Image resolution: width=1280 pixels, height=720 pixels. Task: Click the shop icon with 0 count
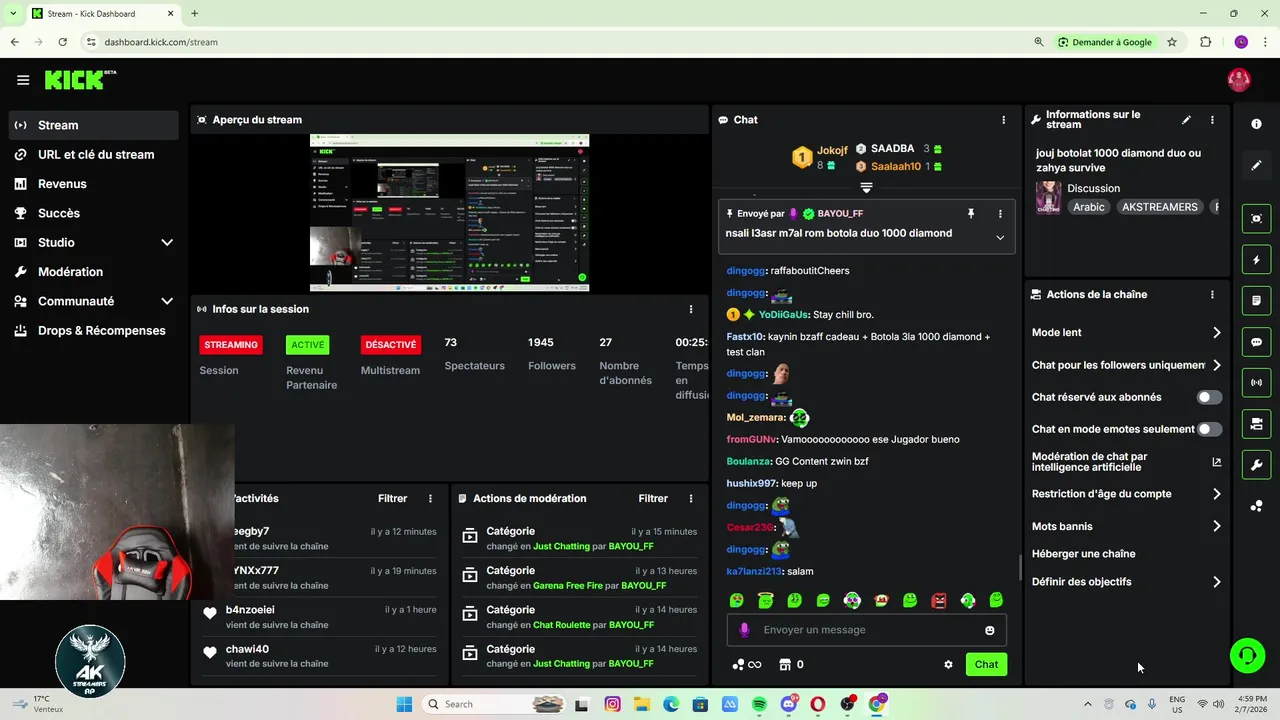coord(791,664)
